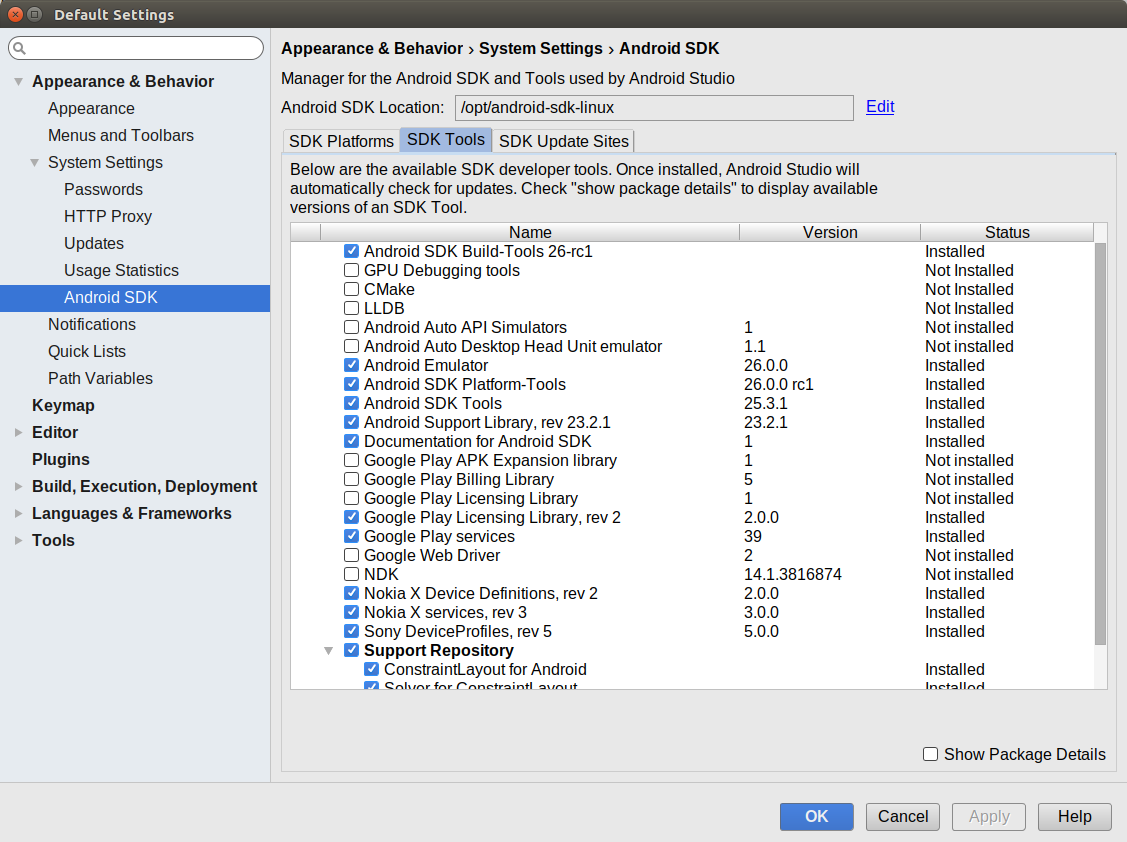This screenshot has width=1127, height=842.
Task: Uncheck Google Play Licensing Library, rev 2
Action: tap(351, 517)
